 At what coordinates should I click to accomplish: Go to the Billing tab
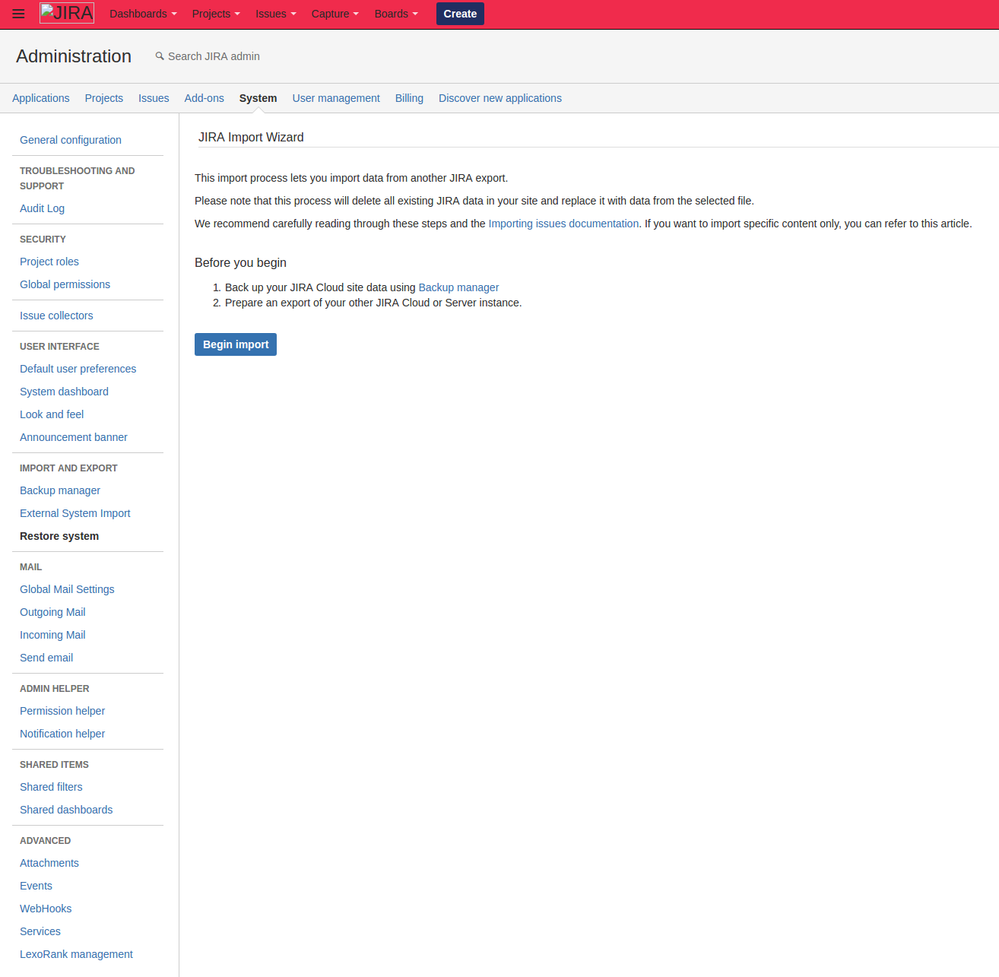click(409, 98)
